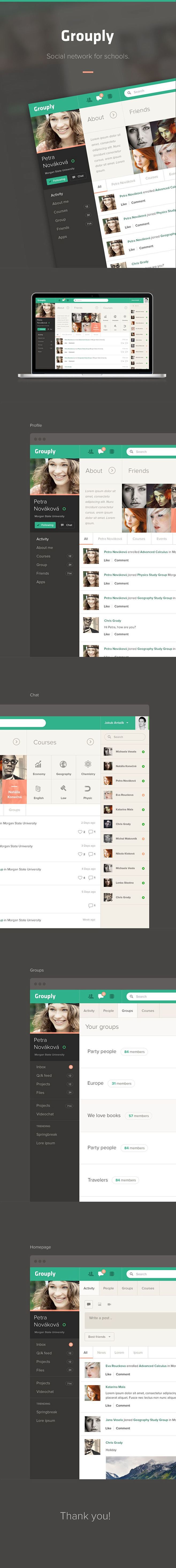
Task: Switch to News tab in Homepage feed
Action: tap(102, 1352)
